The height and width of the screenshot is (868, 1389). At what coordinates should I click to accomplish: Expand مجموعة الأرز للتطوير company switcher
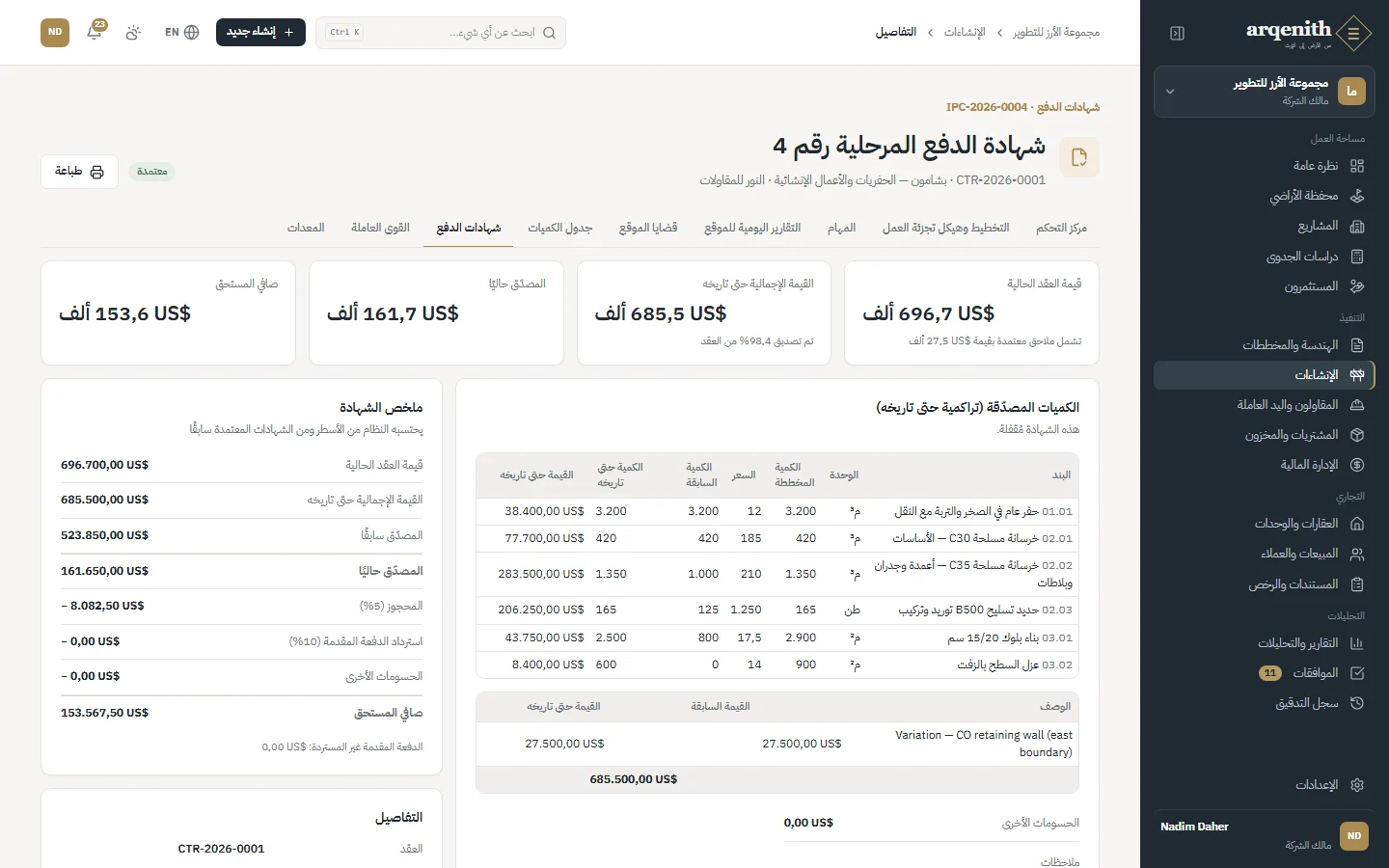pyautogui.click(x=1265, y=92)
